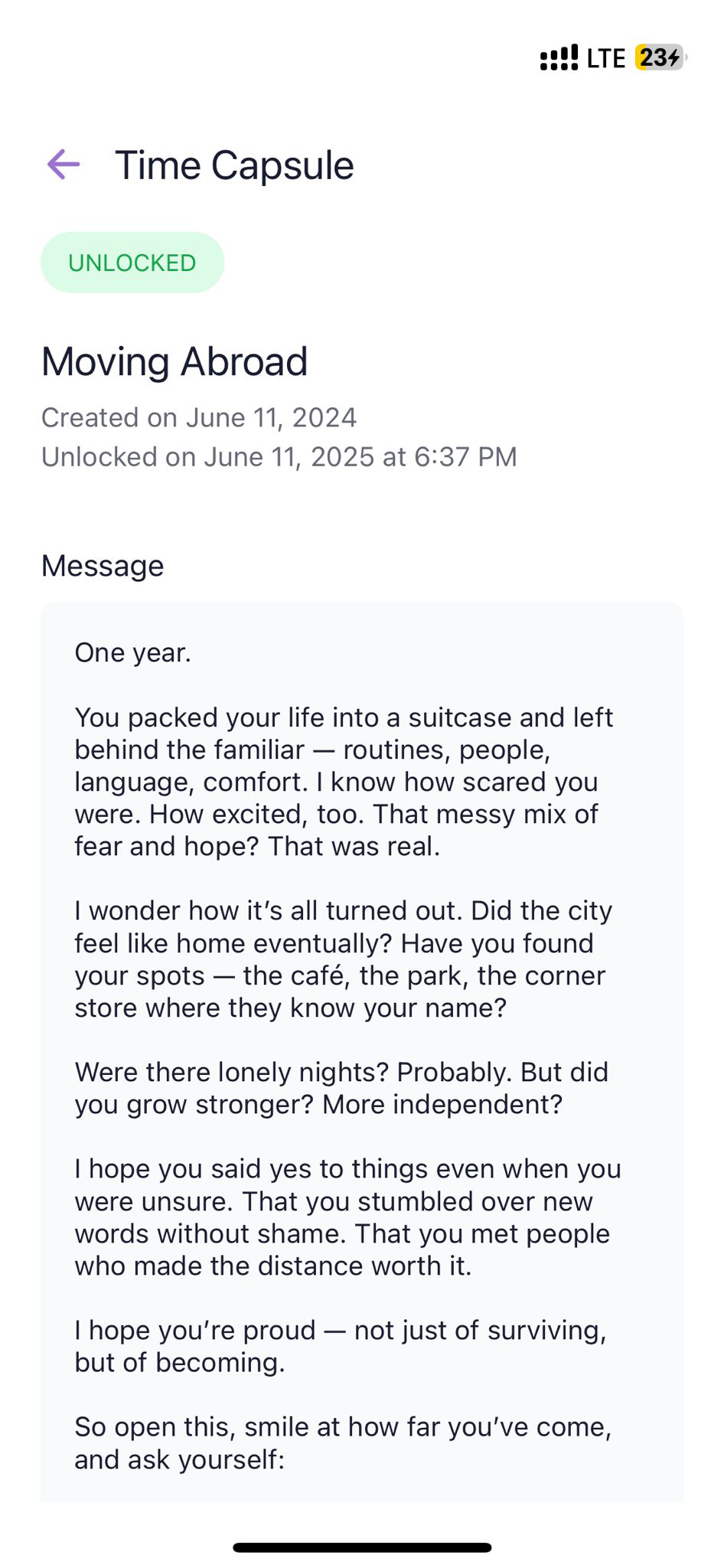Tap the Created on June 11, 2024 line

pos(199,417)
